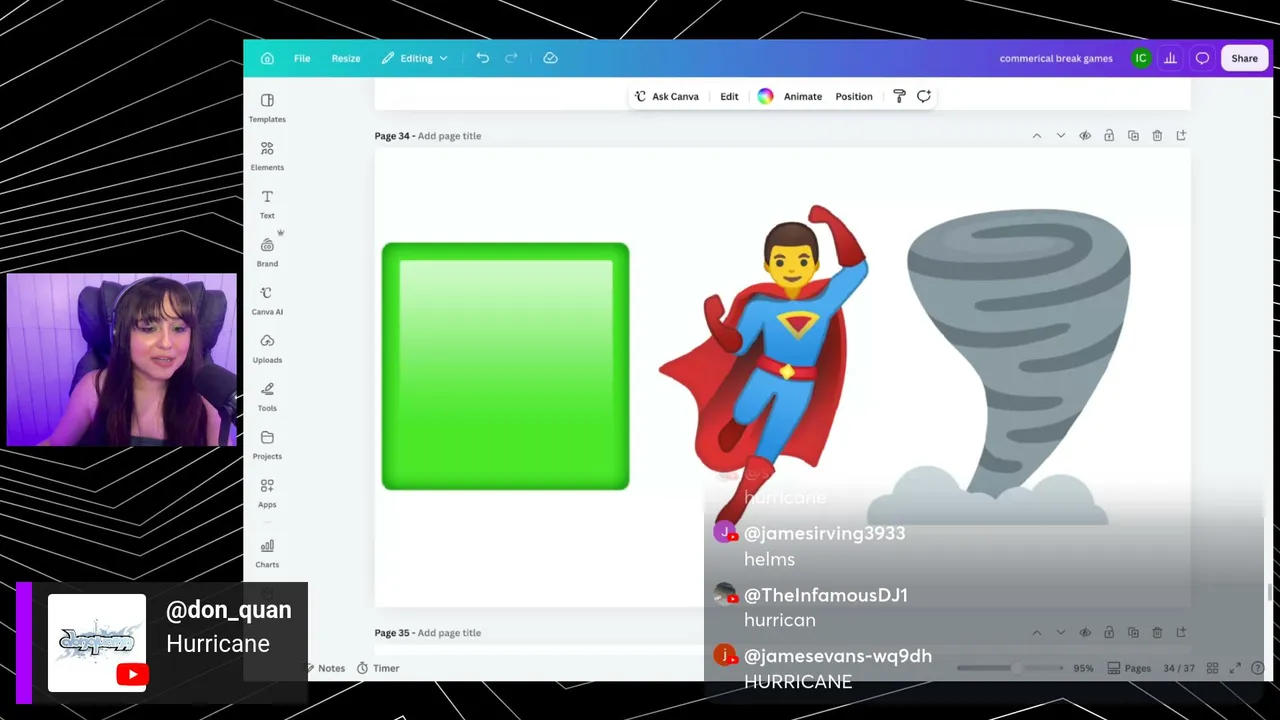The width and height of the screenshot is (1280, 720).
Task: Open the Templates panel
Action: 267,108
